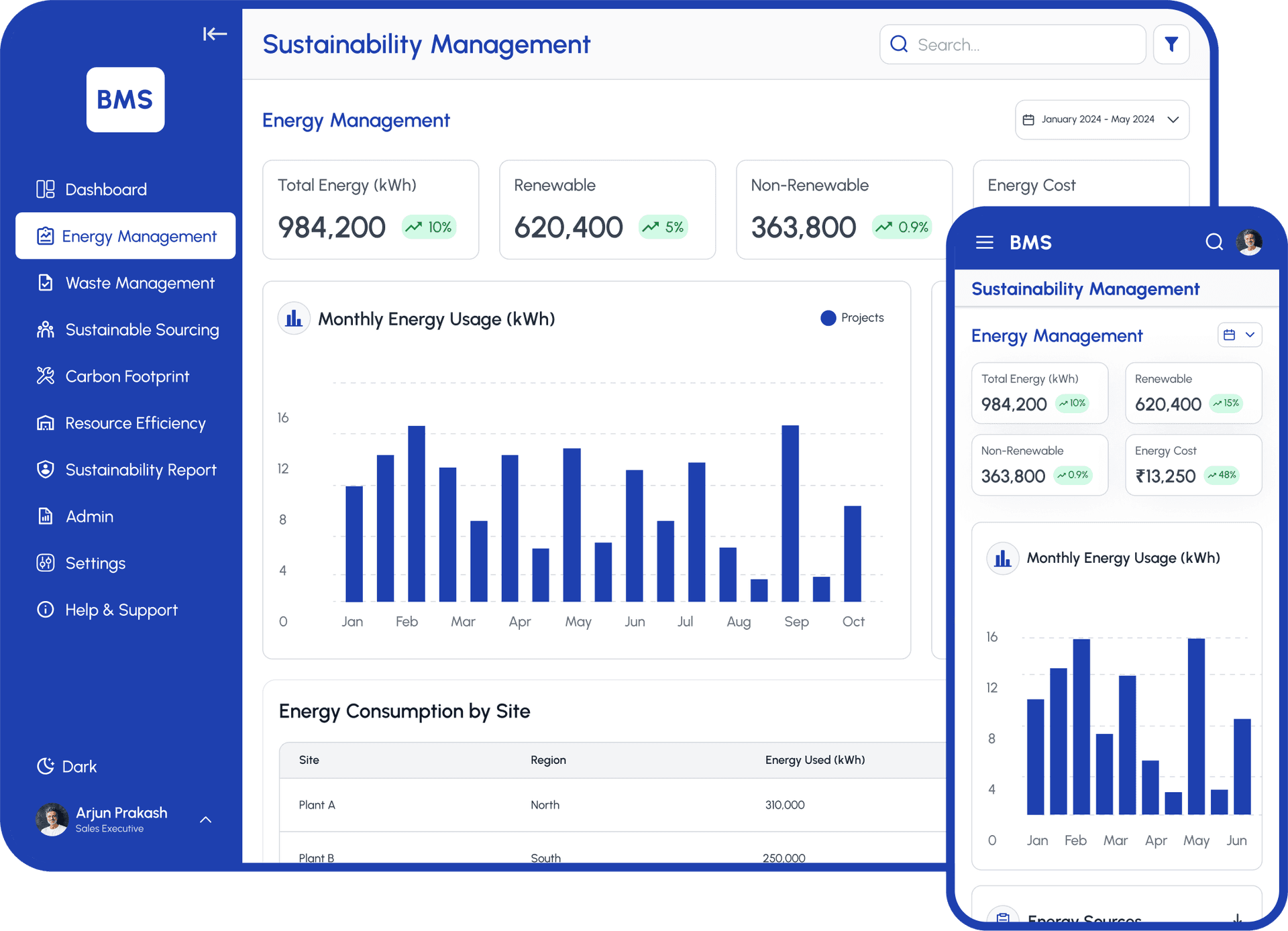Open Resource Efficiency panel
1288x931 pixels.
pyautogui.click(x=135, y=423)
